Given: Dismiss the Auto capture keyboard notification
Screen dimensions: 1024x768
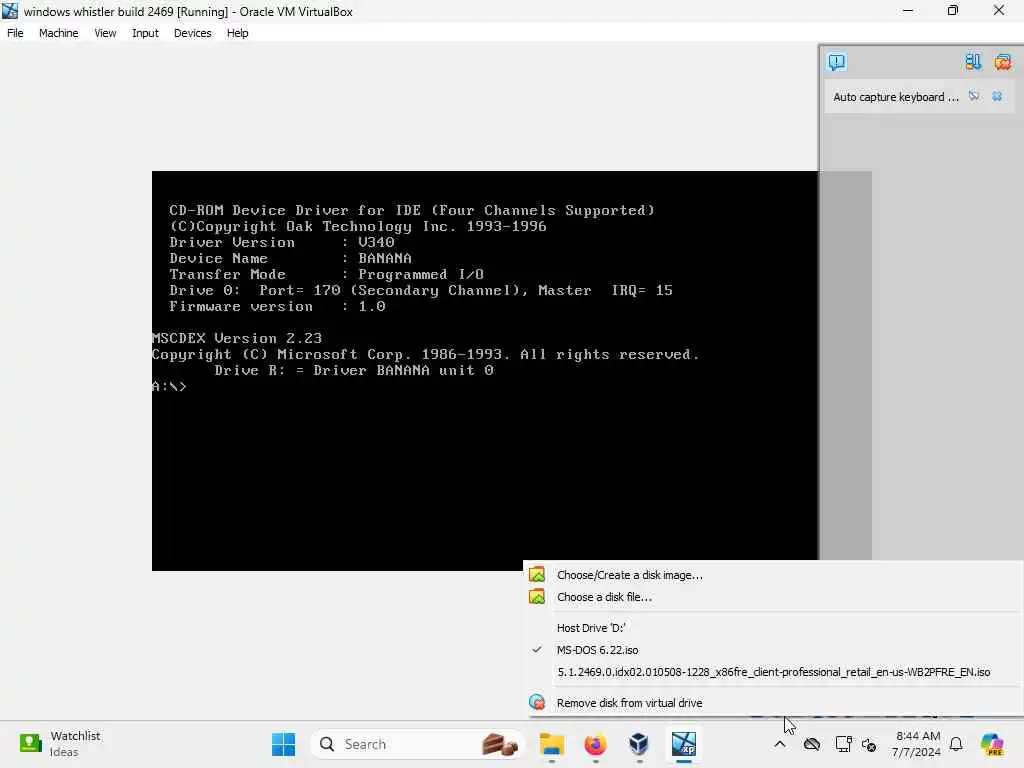Looking at the screenshot, I should (997, 97).
